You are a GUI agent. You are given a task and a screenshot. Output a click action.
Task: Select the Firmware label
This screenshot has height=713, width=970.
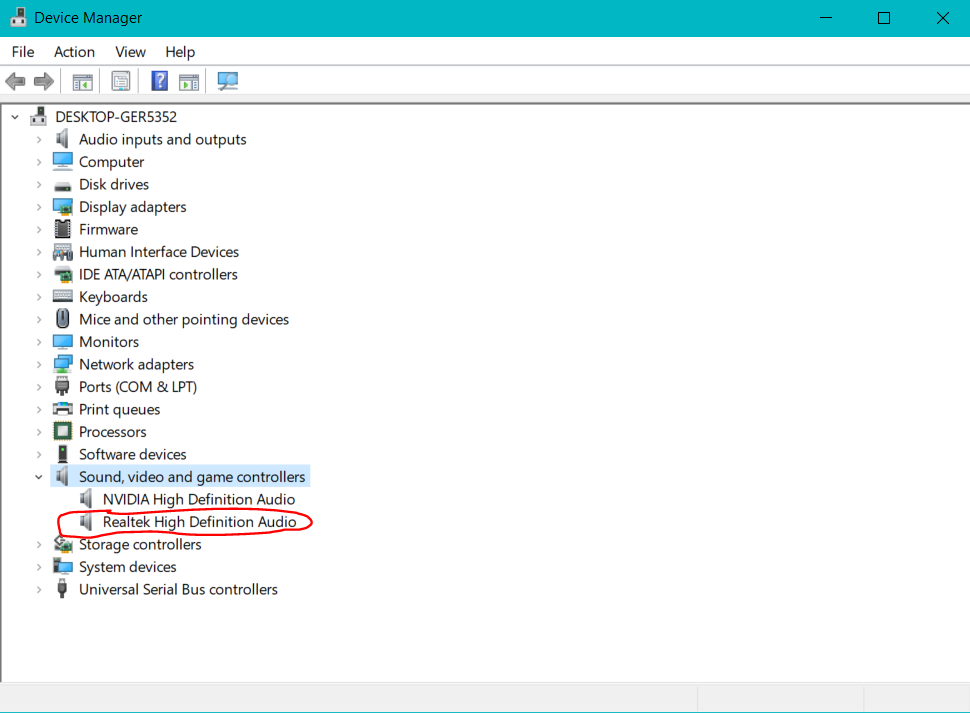[108, 229]
